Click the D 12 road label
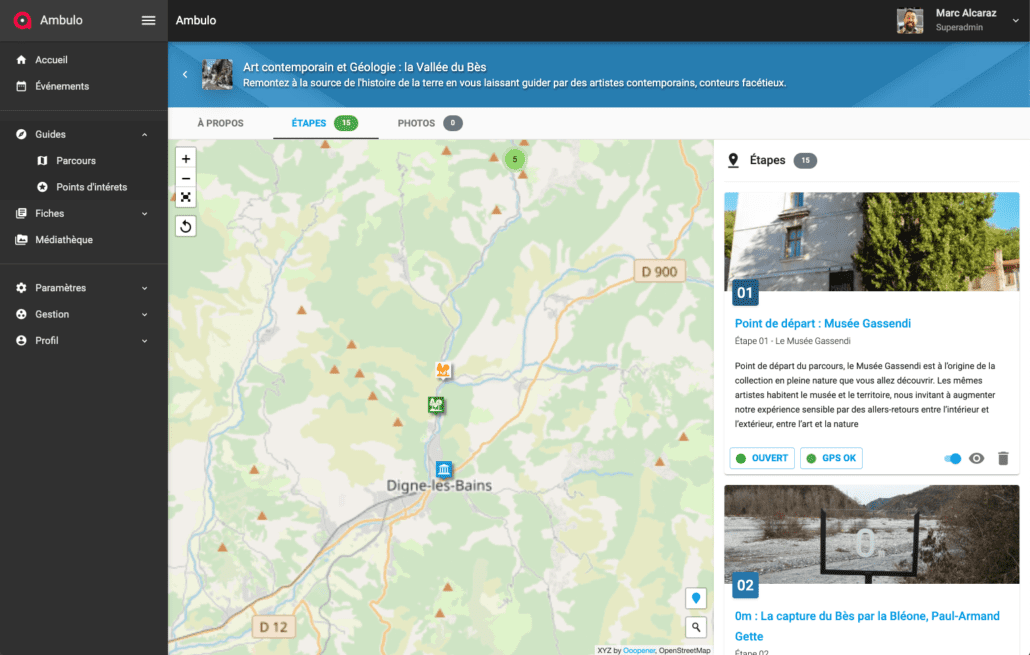Viewport: 1030px width, 655px height. point(273,627)
